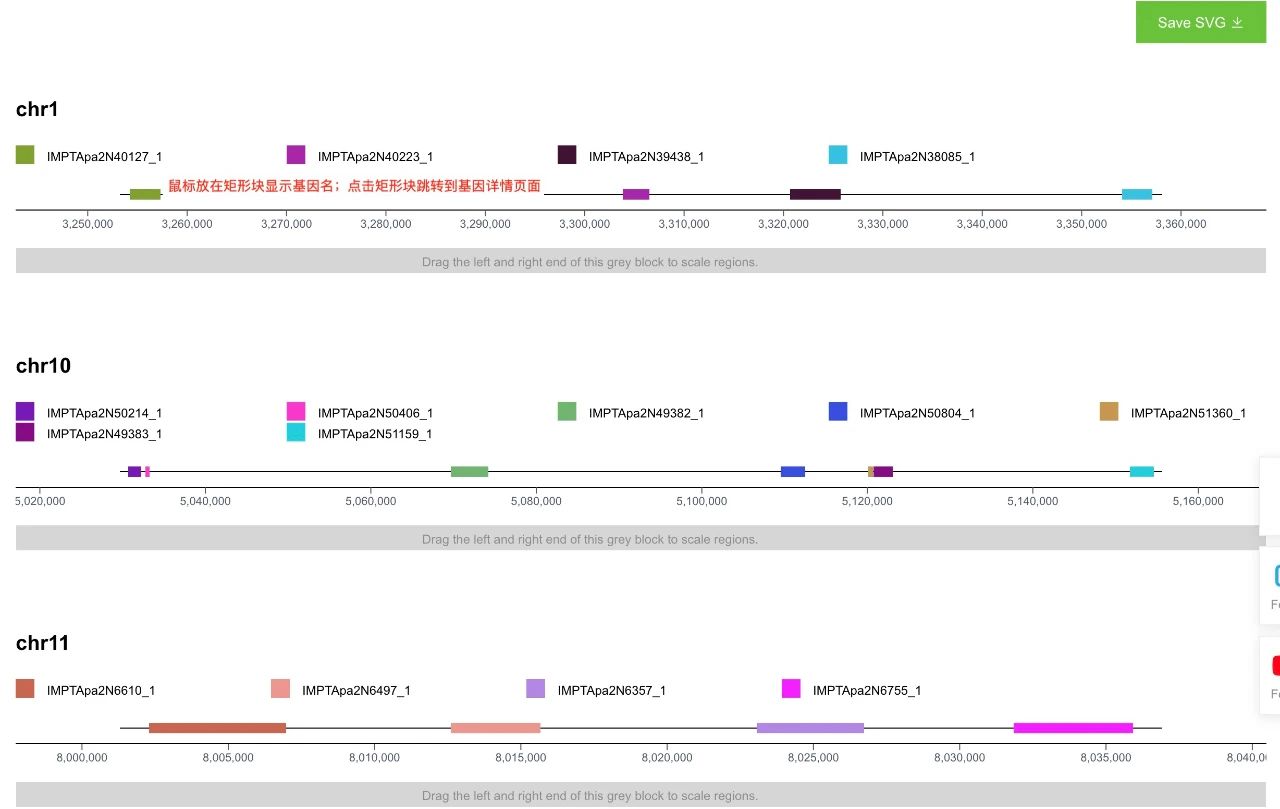The image size is (1280, 809).
Task: Click the IMPTApa2N50406_1 pink legend swatch
Action: click(x=296, y=411)
